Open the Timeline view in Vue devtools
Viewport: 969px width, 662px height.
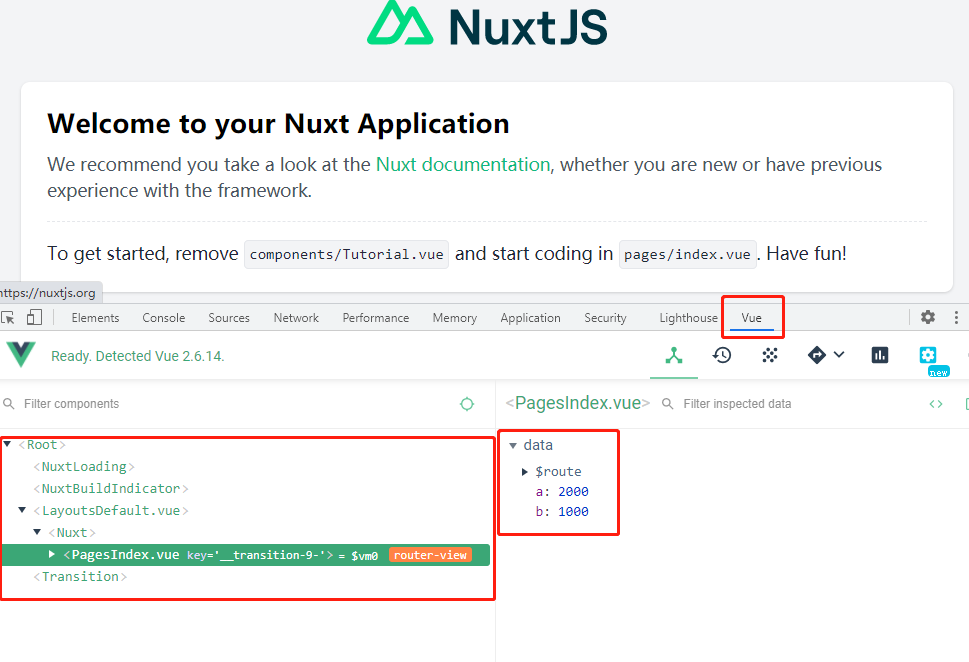[x=722, y=355]
